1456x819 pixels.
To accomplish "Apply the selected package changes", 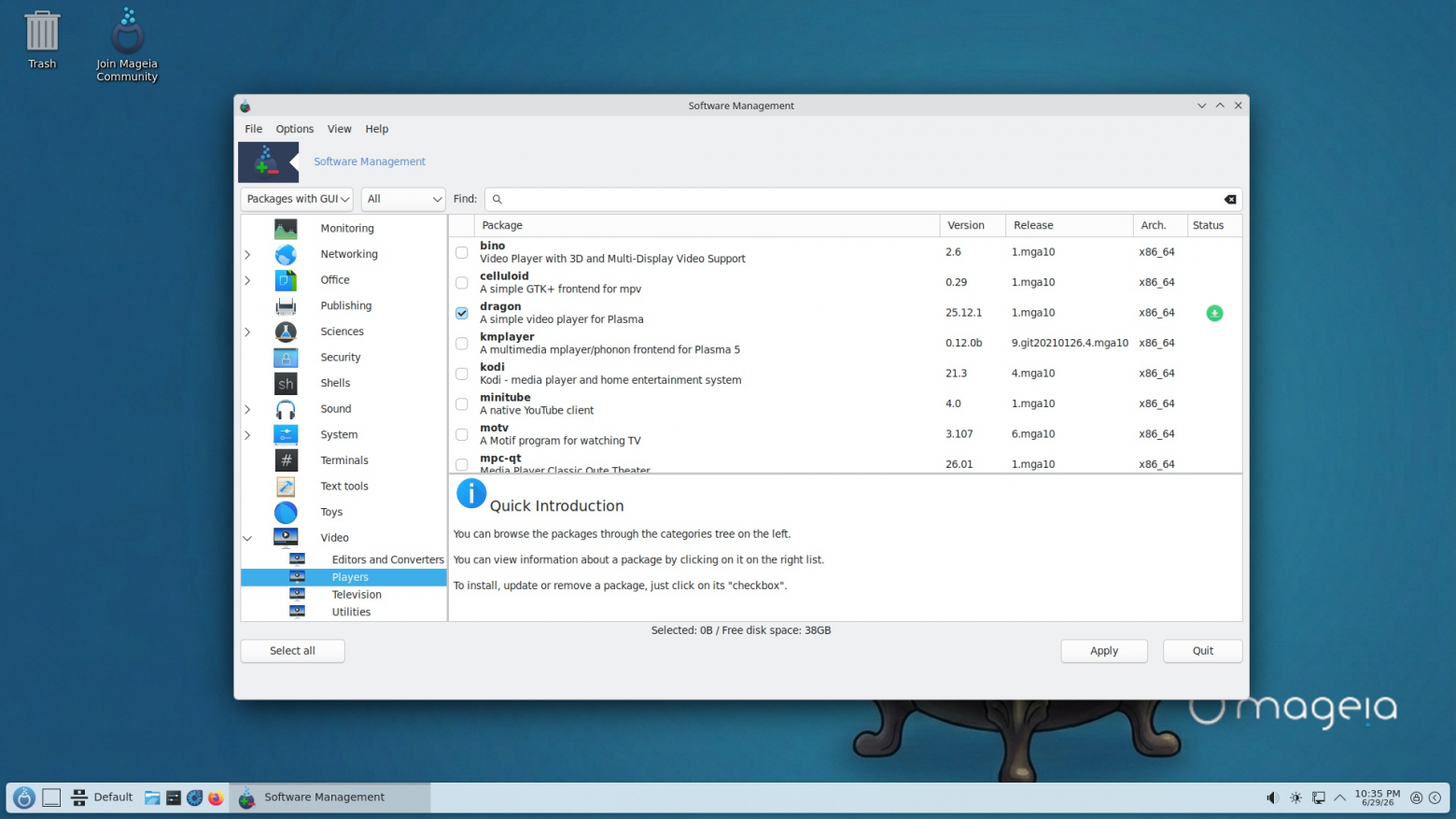I will (1104, 651).
